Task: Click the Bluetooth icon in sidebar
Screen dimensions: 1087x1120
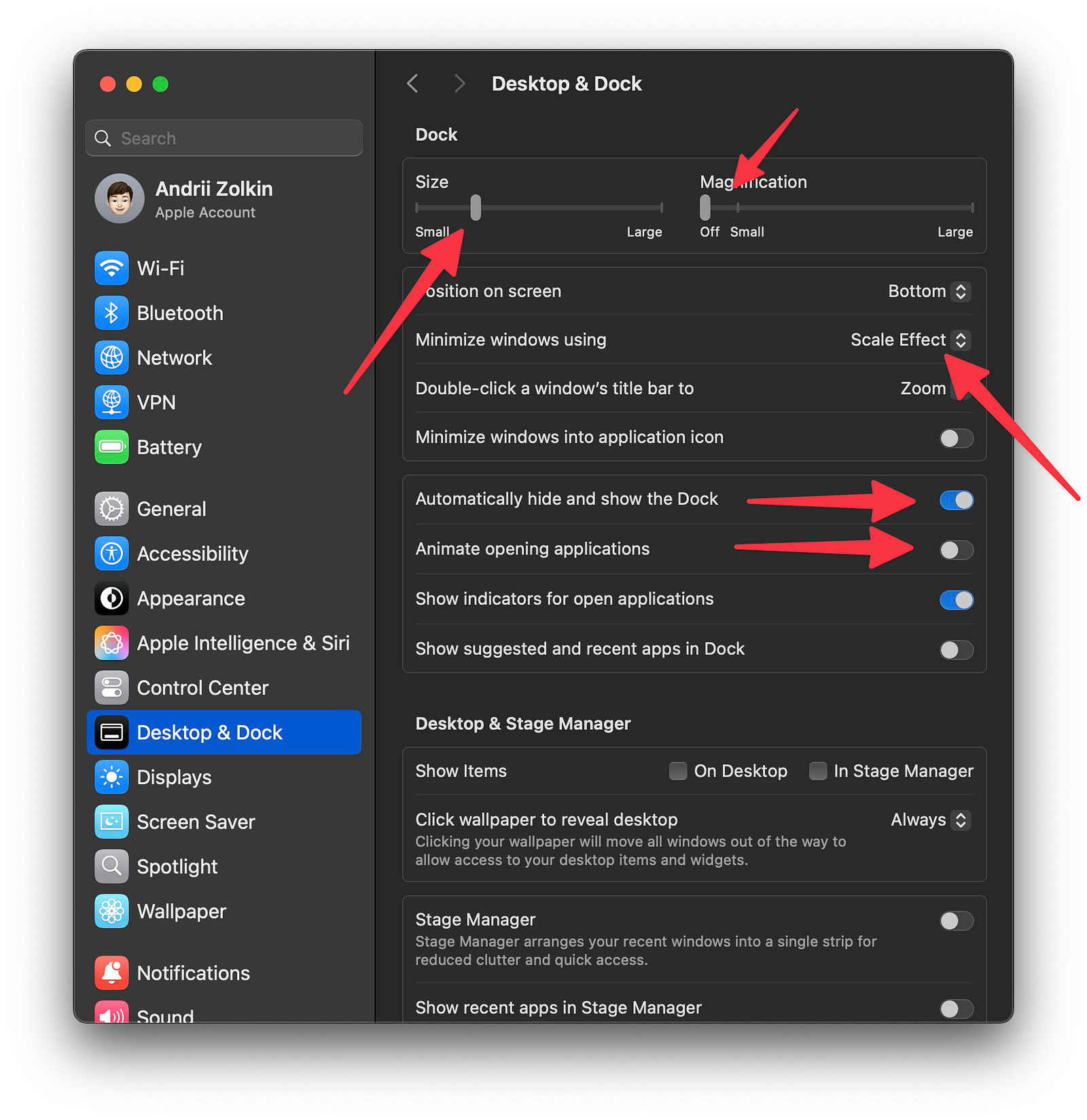Action: [x=111, y=313]
